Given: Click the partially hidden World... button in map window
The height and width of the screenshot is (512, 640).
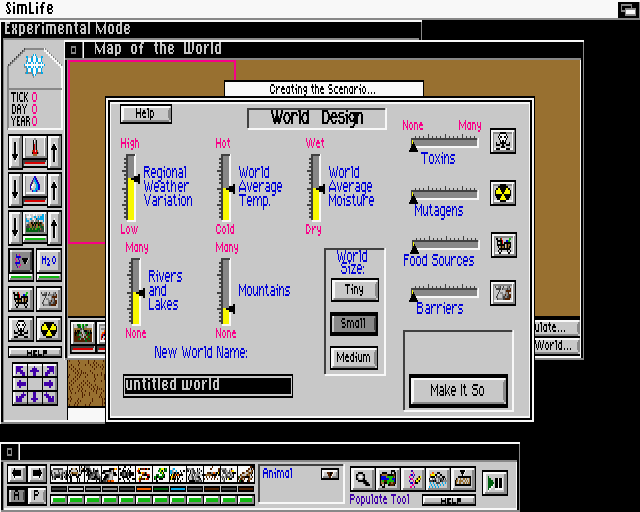Looking at the screenshot, I should 556,346.
